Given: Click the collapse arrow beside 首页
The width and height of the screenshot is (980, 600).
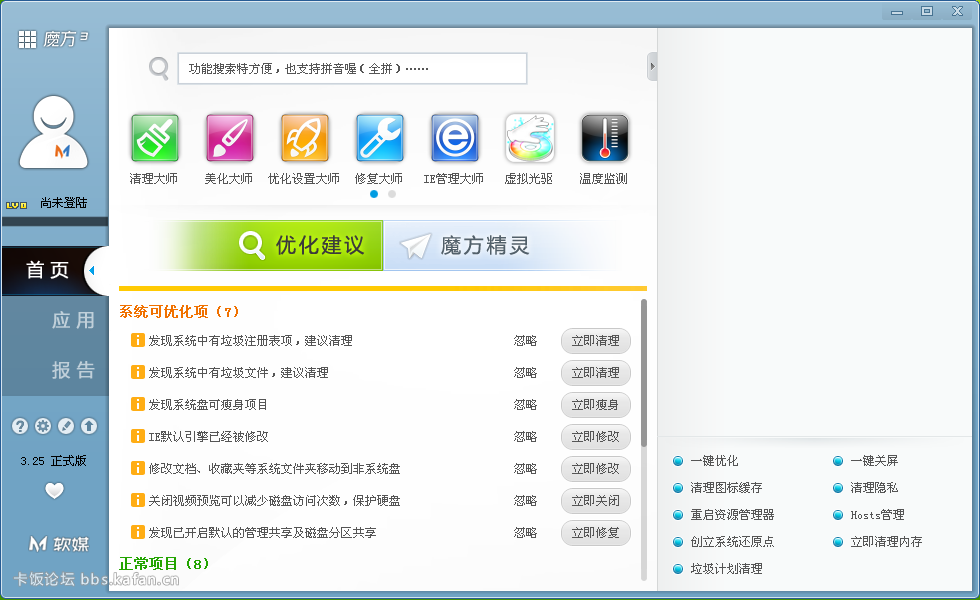Looking at the screenshot, I should [x=92, y=271].
